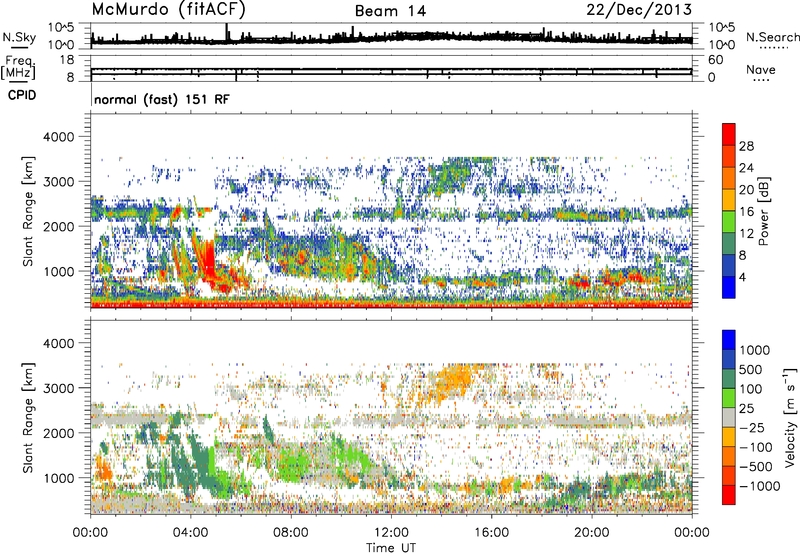
Task: Click the '1000' velocity colorbar tick
Action: click(755, 350)
